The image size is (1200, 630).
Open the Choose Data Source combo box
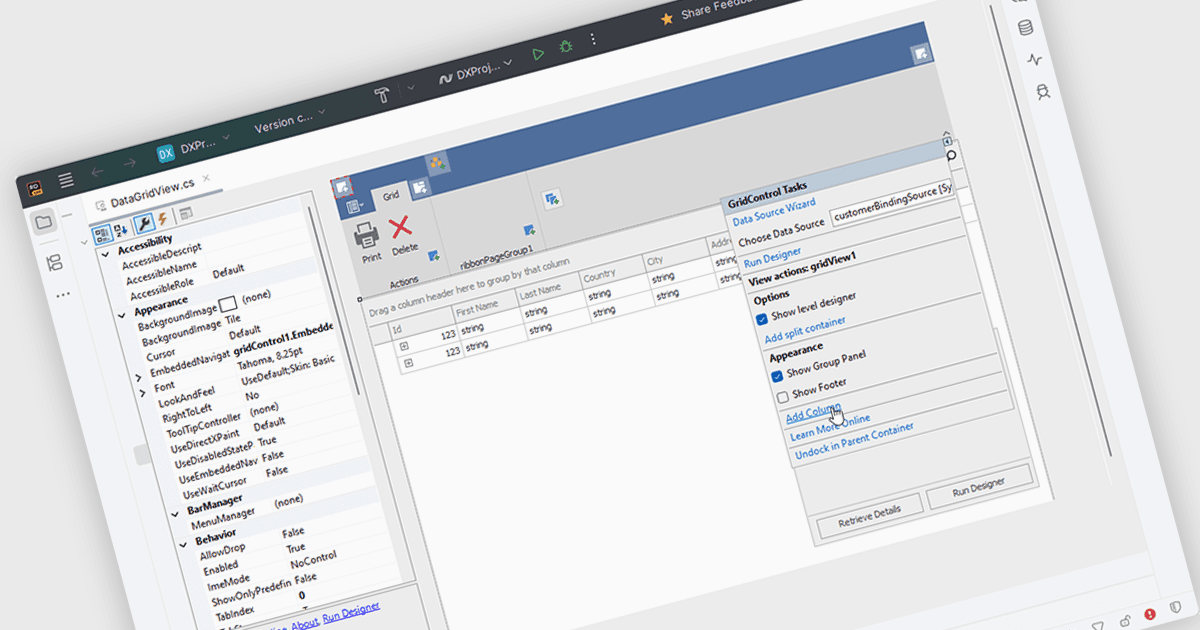(x=892, y=203)
